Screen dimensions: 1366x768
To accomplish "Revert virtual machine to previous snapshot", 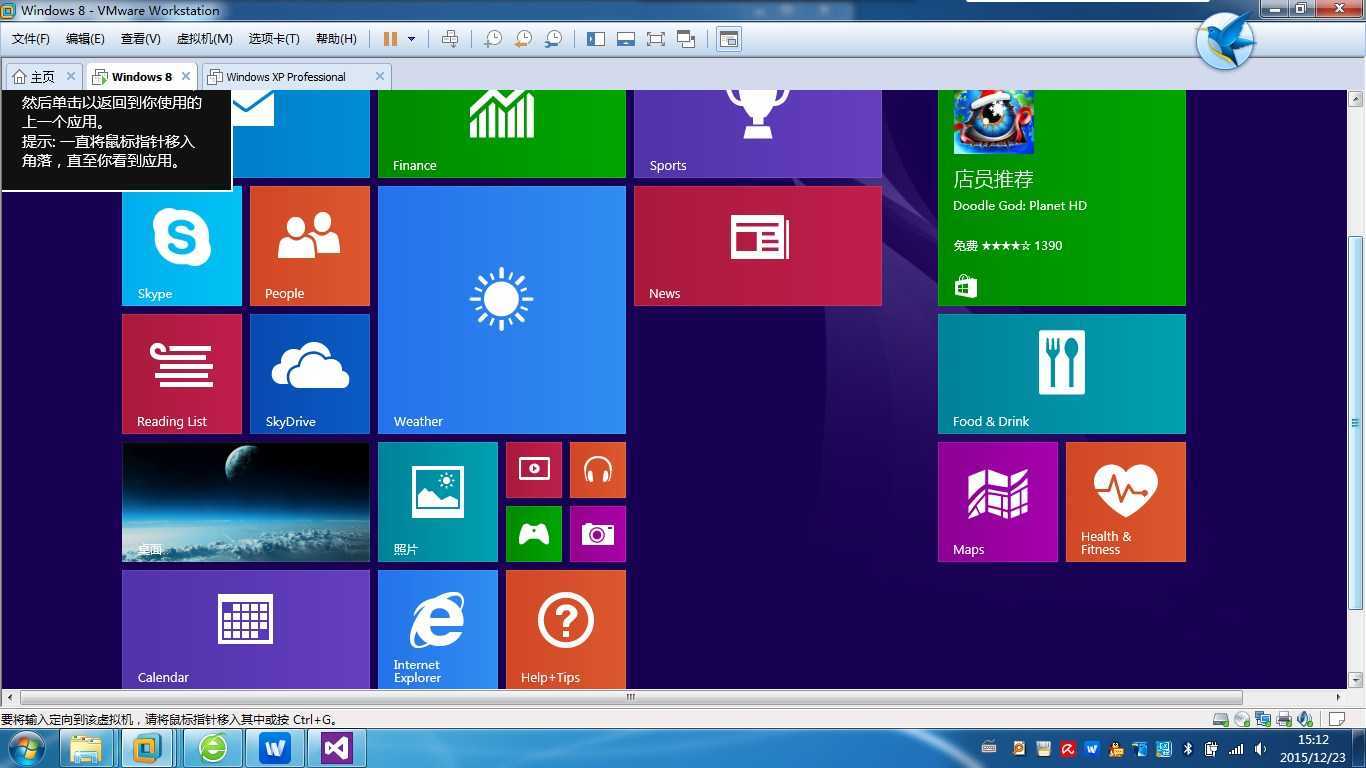I will pyautogui.click(x=523, y=39).
